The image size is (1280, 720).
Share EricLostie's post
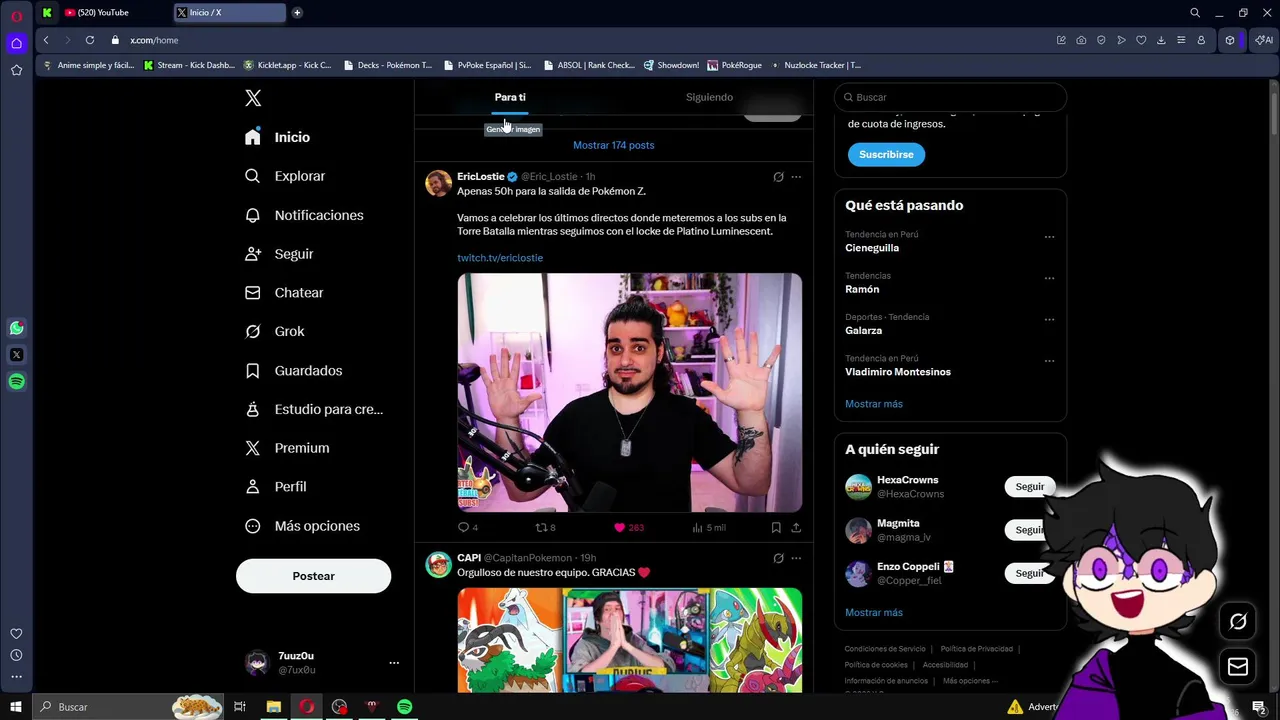pyautogui.click(x=796, y=527)
